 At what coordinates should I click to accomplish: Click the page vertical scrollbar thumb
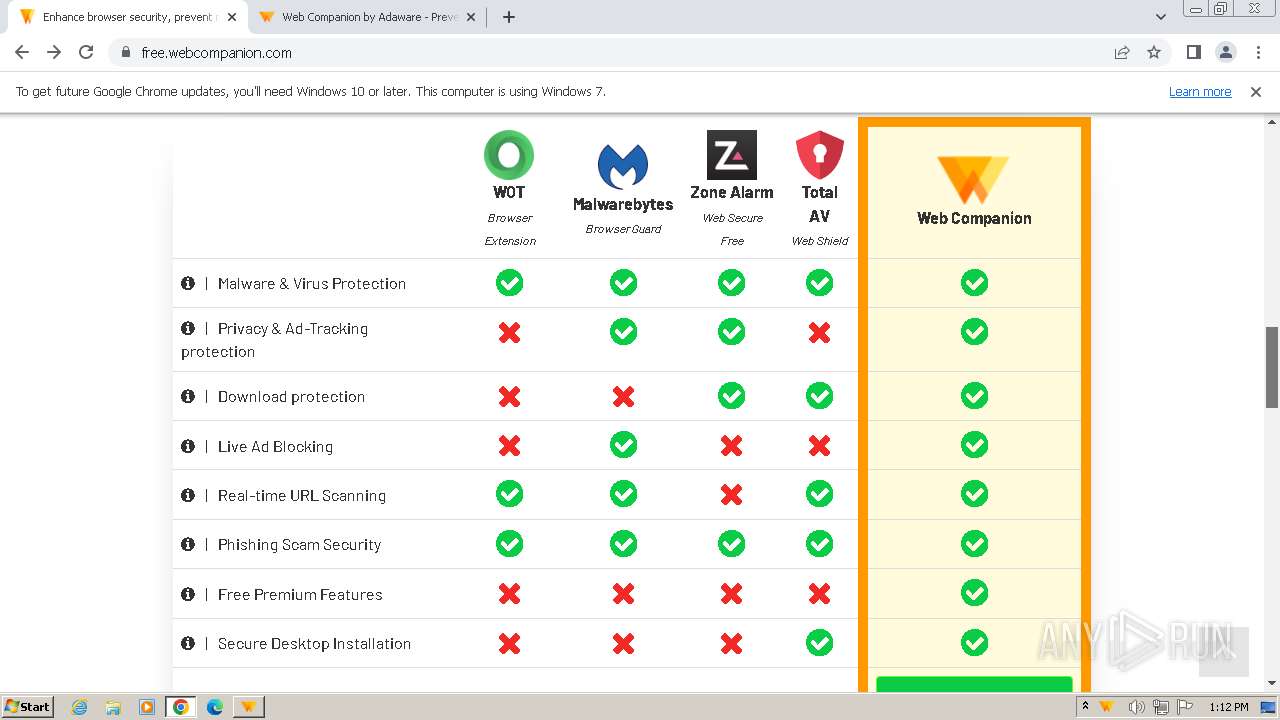click(x=1272, y=367)
